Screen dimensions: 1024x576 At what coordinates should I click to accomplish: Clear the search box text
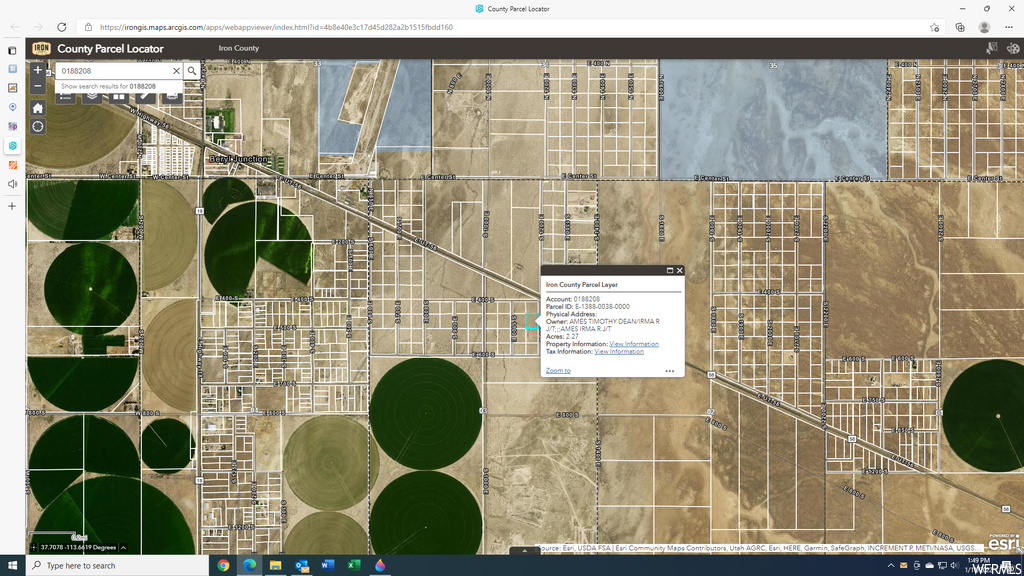[176, 71]
